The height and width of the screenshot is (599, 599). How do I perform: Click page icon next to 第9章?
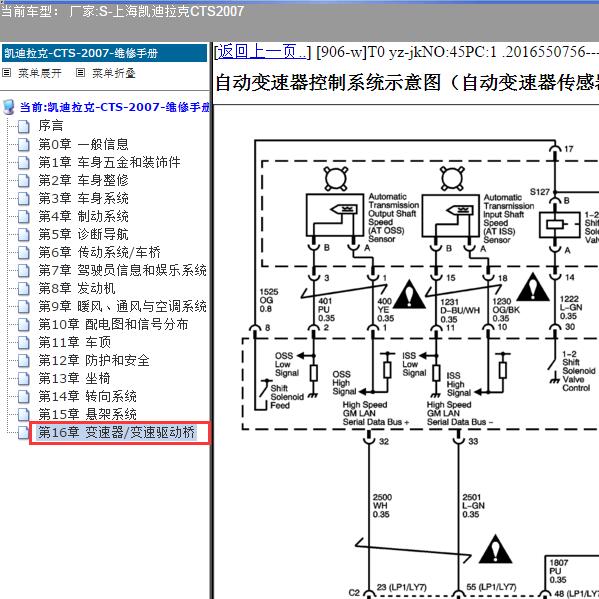[24, 306]
